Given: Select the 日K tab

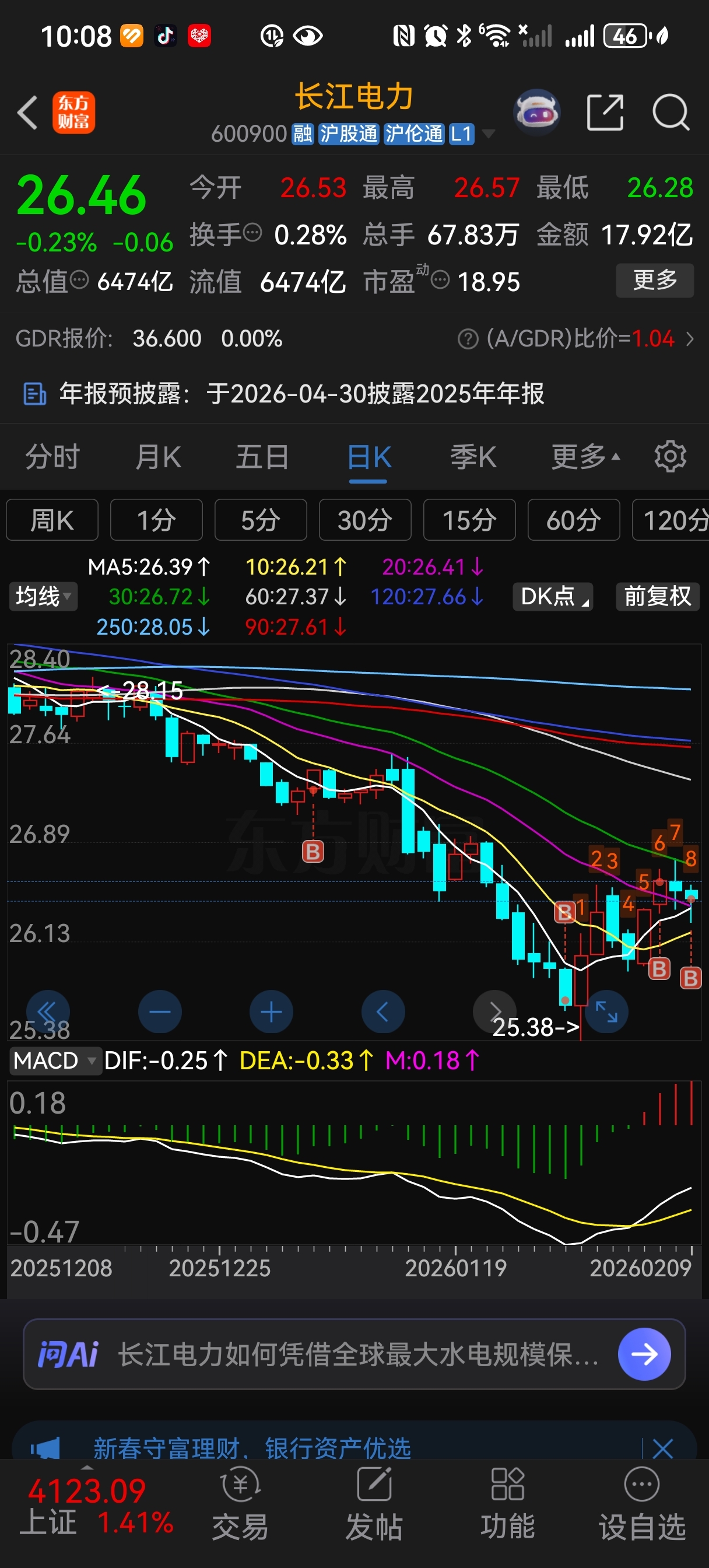Looking at the screenshot, I should (x=369, y=457).
